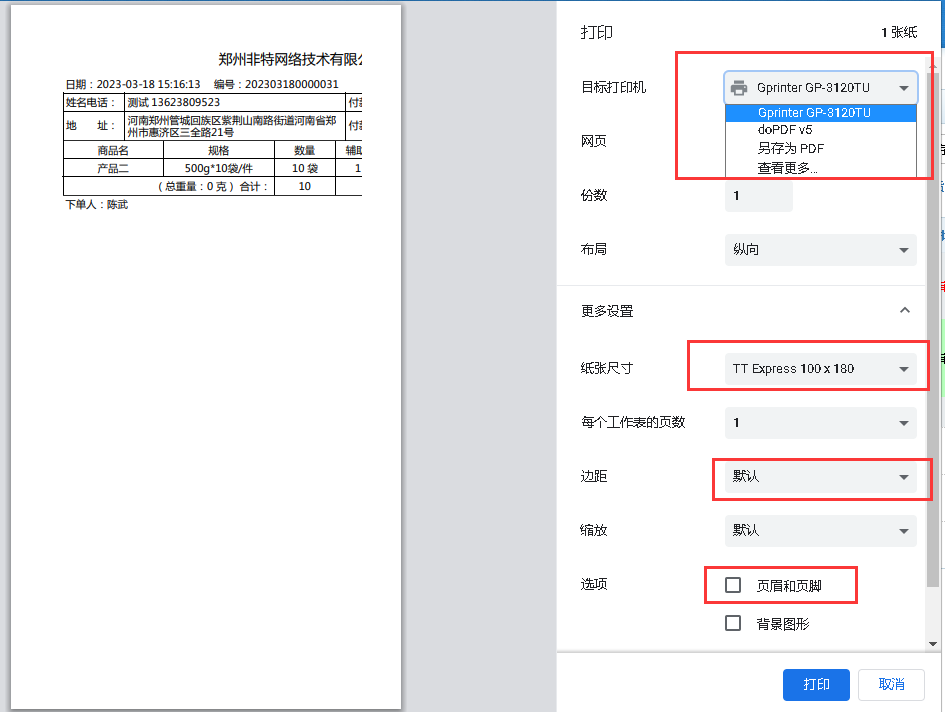The image size is (945, 712).
Task: Click the 打印 button to print
Action: click(x=816, y=684)
